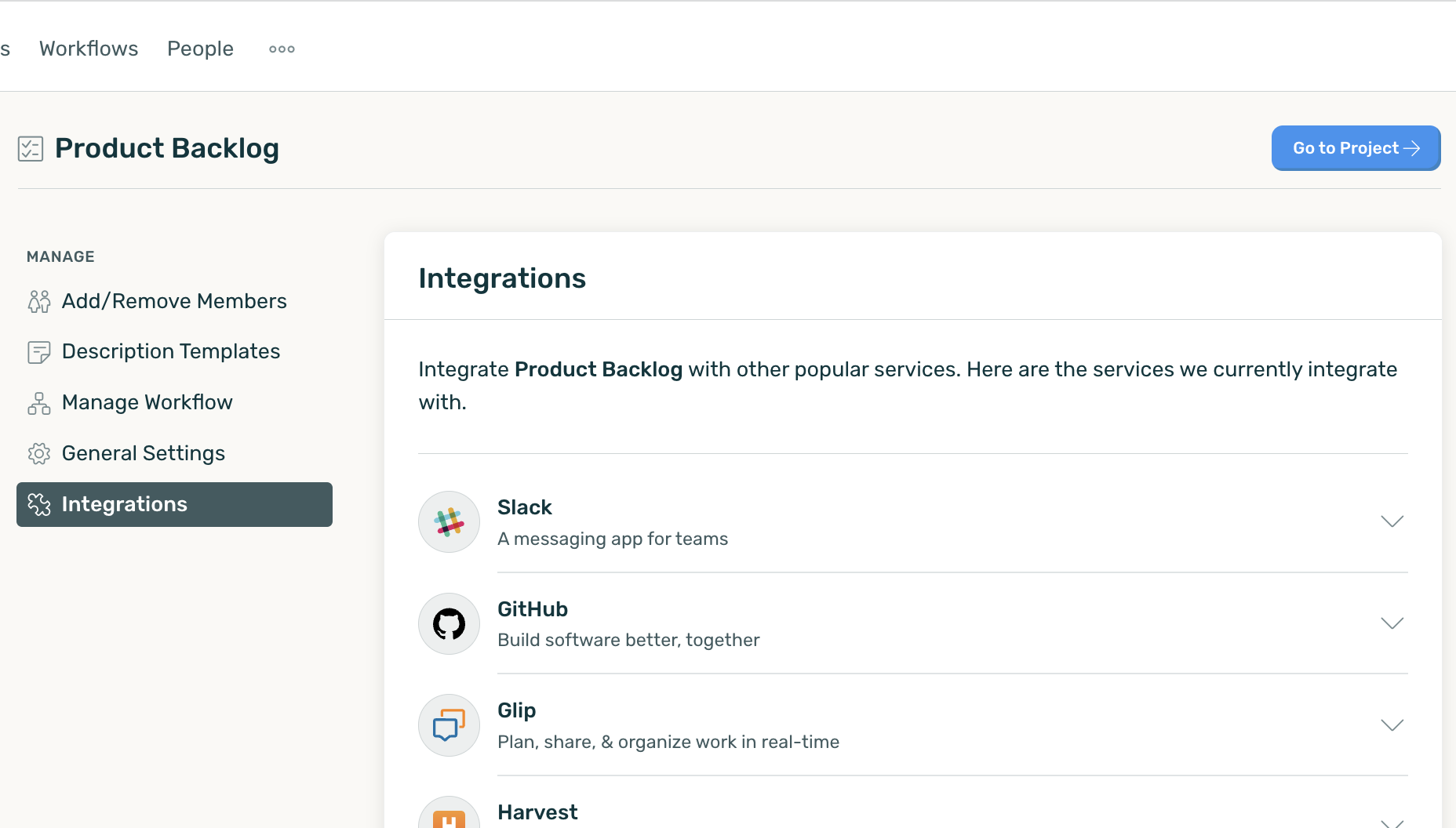Image resolution: width=1456 pixels, height=828 pixels.
Task: Open Description Templates in sidebar
Action: pos(170,351)
